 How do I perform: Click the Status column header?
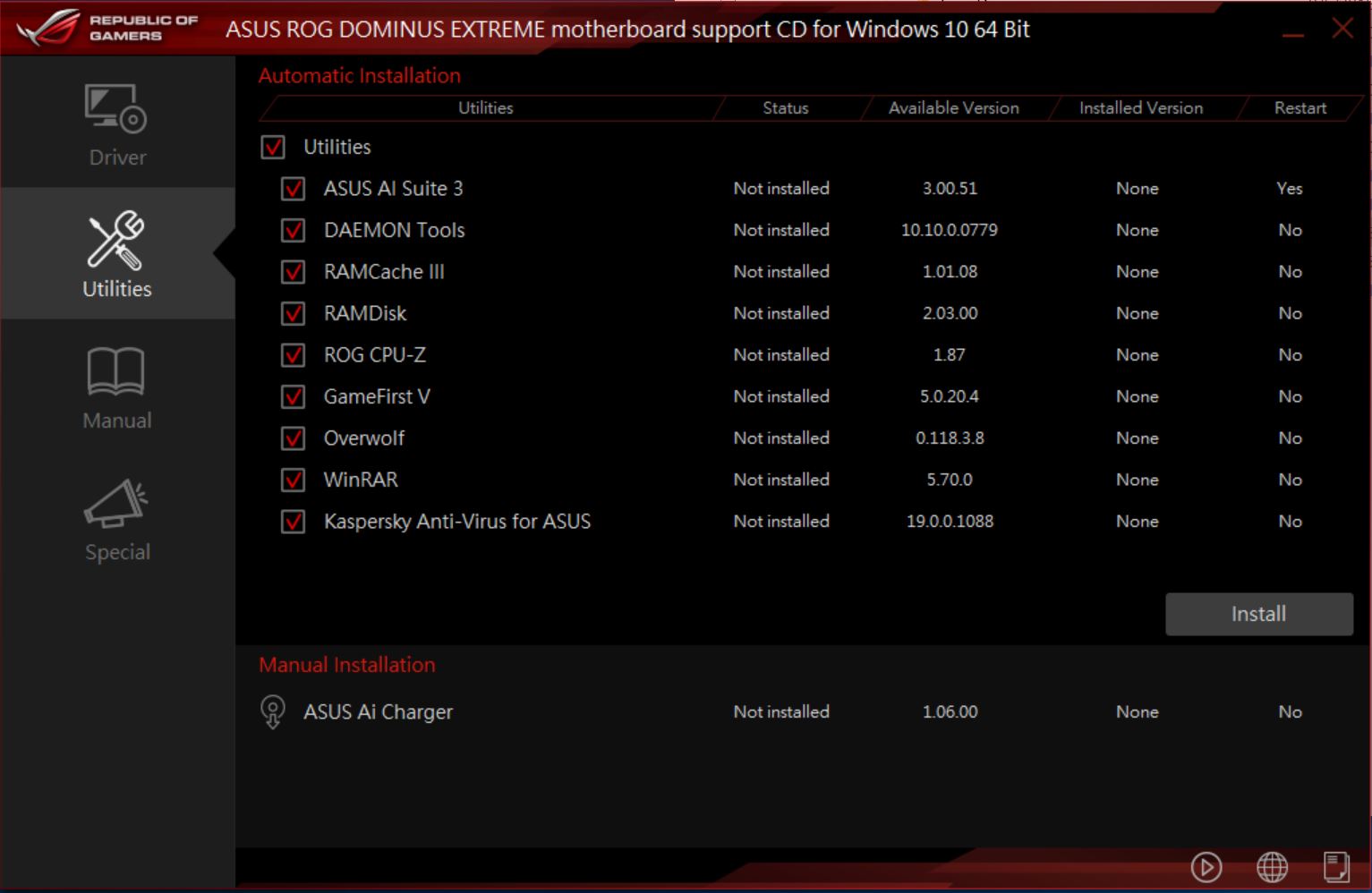tap(785, 108)
